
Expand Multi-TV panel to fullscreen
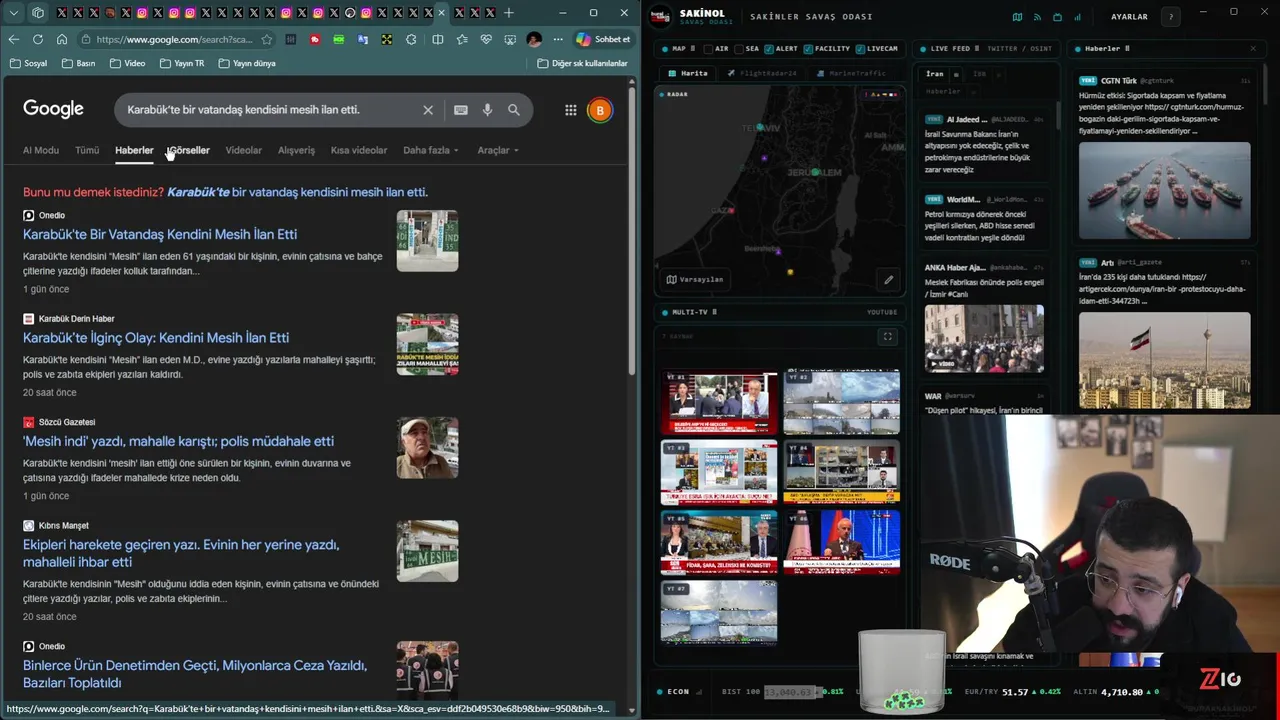click(887, 337)
